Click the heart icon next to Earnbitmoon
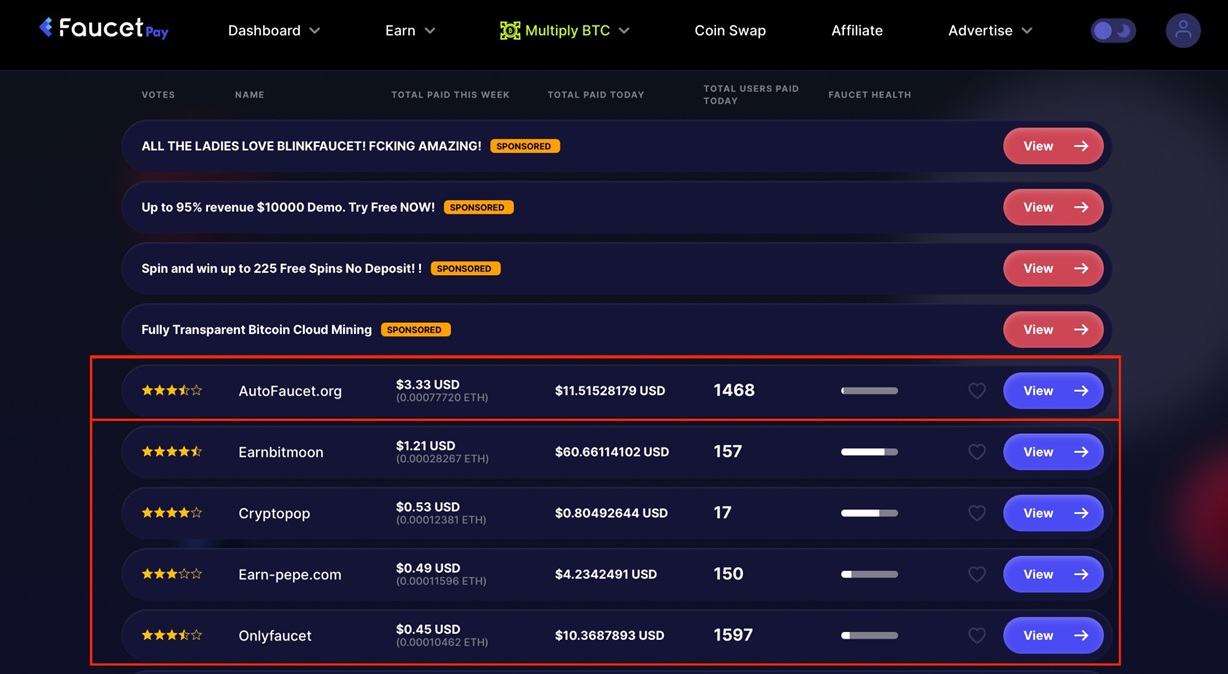The image size is (1228, 674). click(977, 452)
